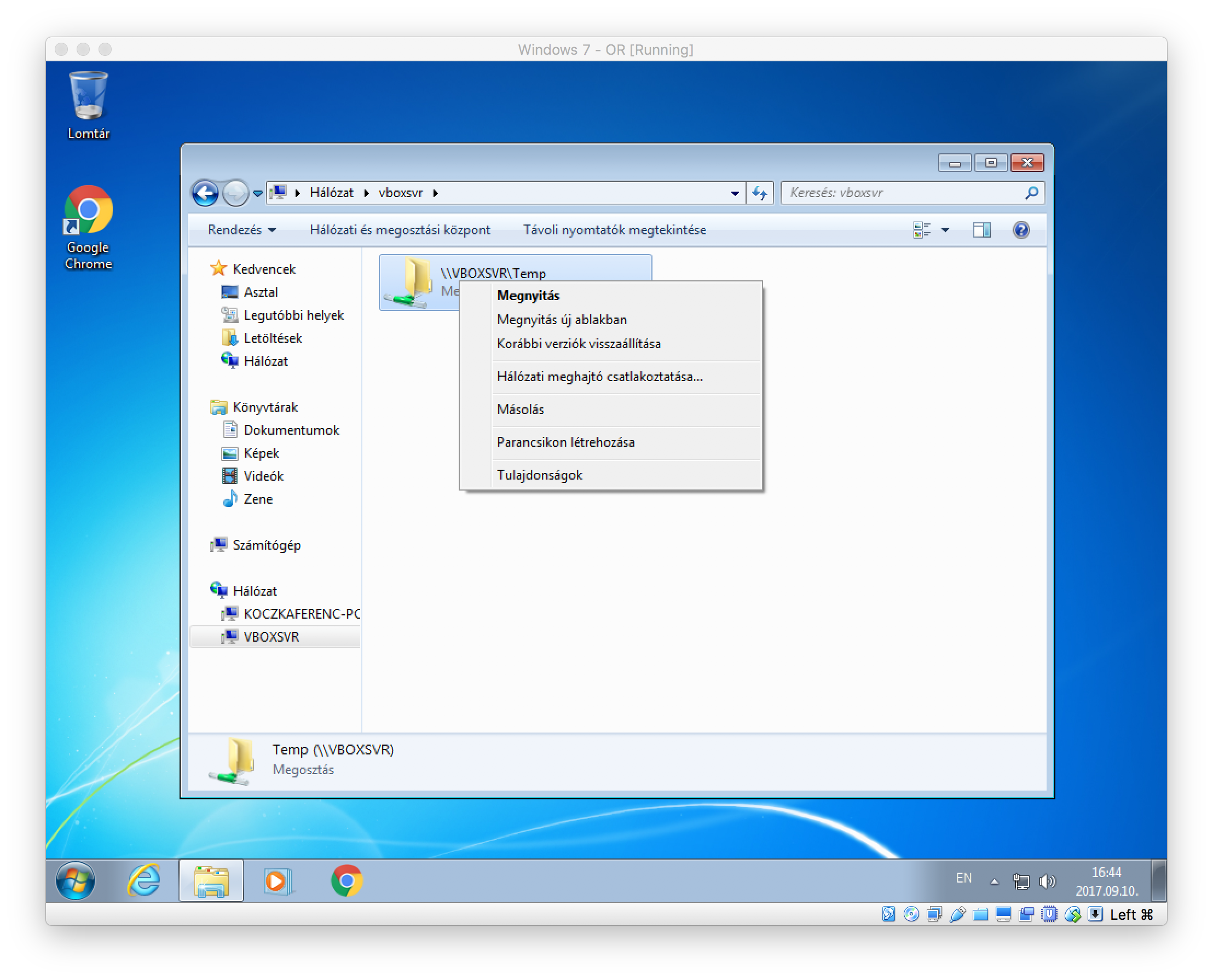Select the vboxsvr breadcrumb segment
Screen dimensions: 1213x980
point(401,193)
